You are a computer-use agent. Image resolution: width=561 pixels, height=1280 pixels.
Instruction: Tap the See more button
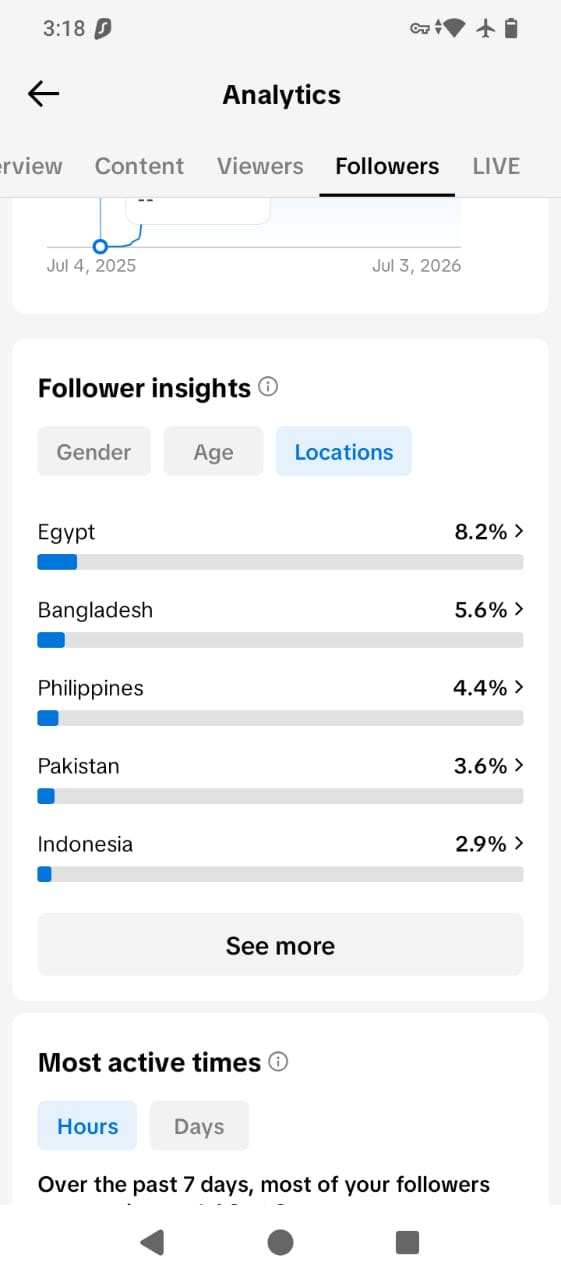pos(280,945)
